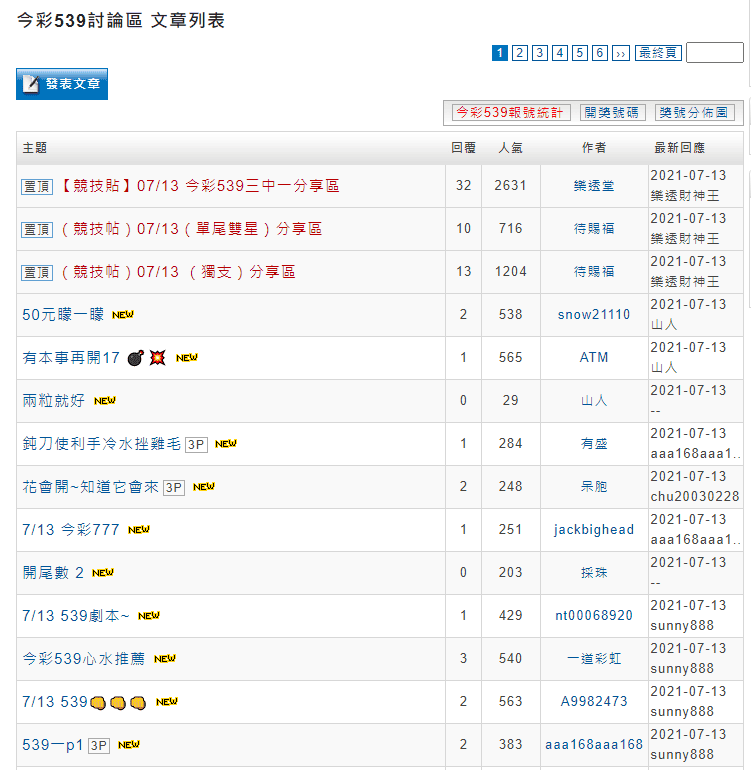The image size is (751, 770).
Task: Click 置頂 badge on 三中一分享區 row
Action: (x=37, y=187)
